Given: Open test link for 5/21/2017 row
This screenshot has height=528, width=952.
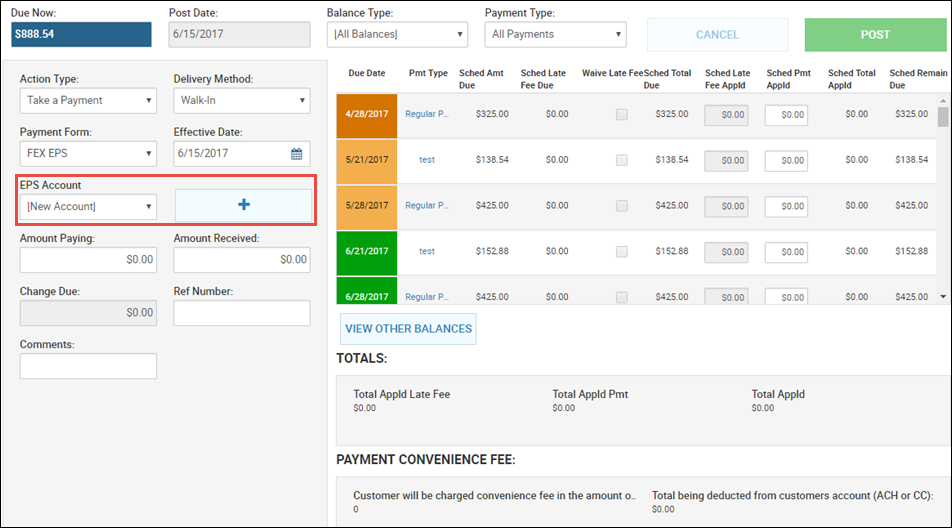Looking at the screenshot, I should 427,160.
